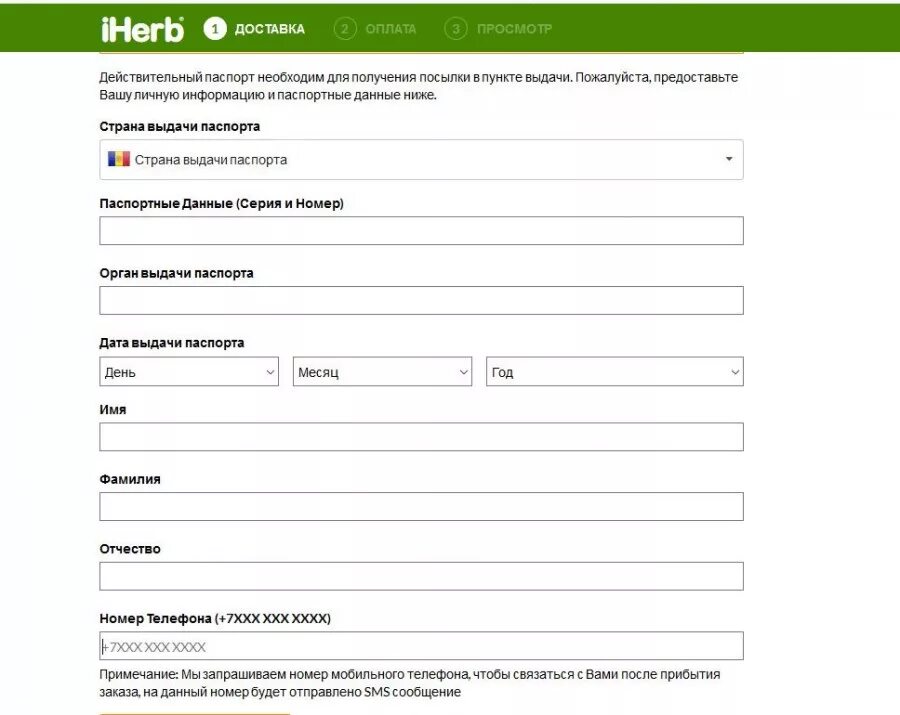900x715 pixels.
Task: Click the iHerb logo
Action: click(142, 29)
